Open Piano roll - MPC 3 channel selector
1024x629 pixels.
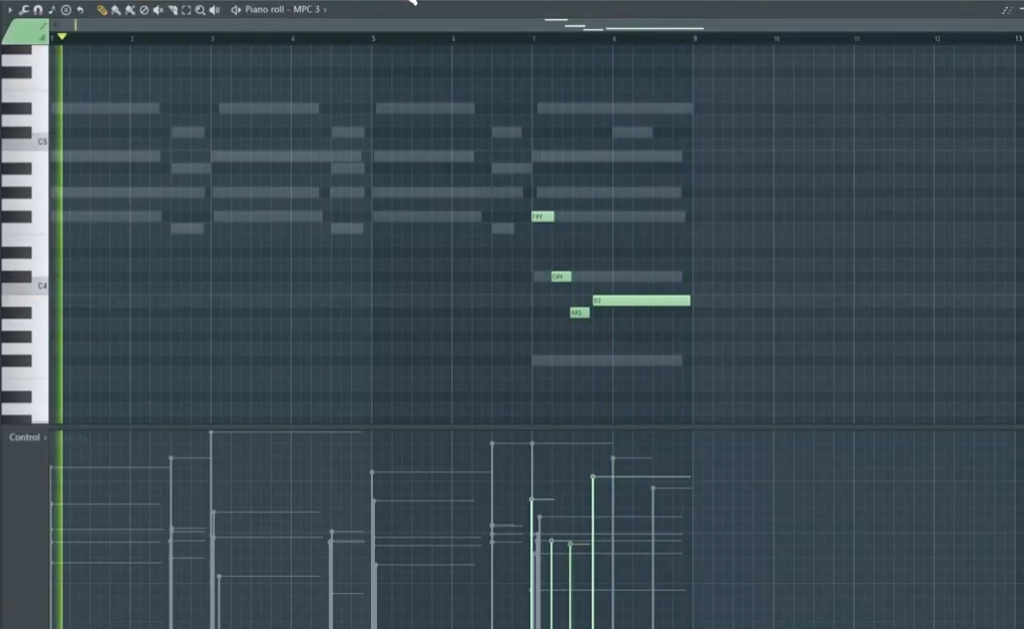point(282,10)
